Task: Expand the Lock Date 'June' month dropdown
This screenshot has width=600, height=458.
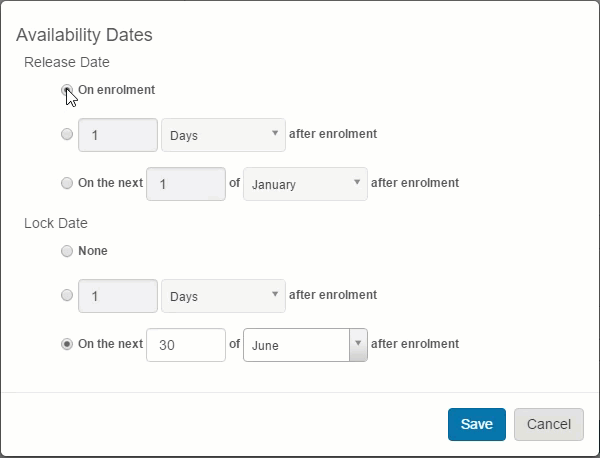Action: point(305,345)
